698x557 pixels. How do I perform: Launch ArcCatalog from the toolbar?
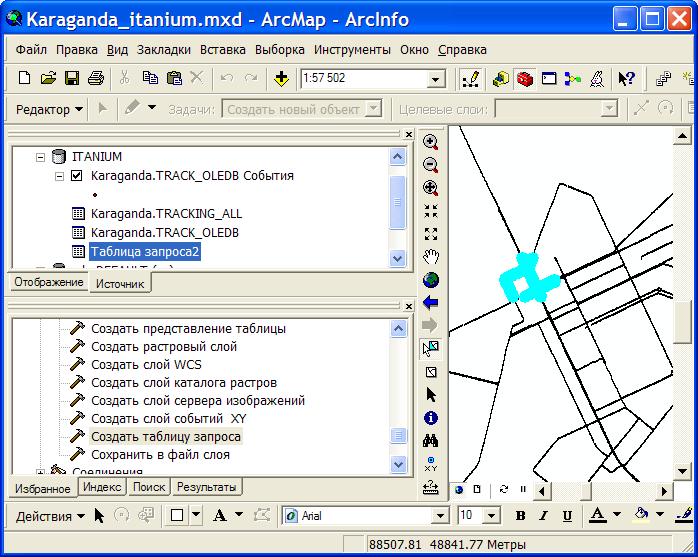(501, 79)
